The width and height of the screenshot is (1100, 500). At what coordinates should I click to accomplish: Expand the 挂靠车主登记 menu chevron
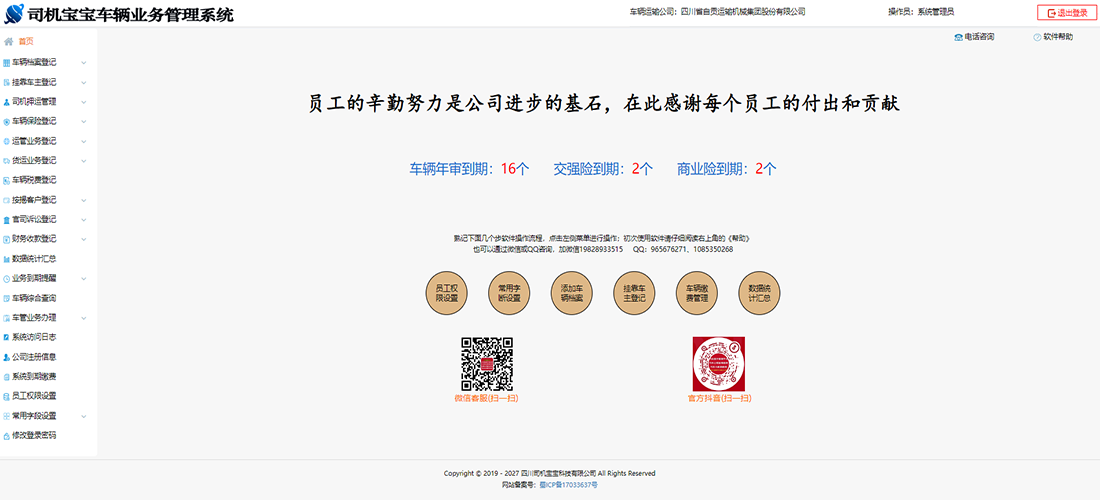click(83, 82)
